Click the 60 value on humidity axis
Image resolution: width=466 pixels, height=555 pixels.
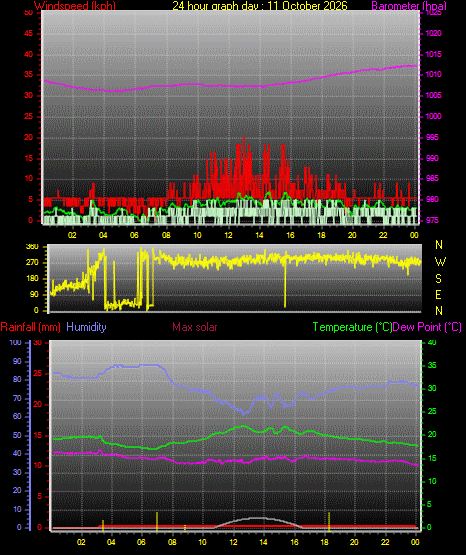pyautogui.click(x=17, y=417)
